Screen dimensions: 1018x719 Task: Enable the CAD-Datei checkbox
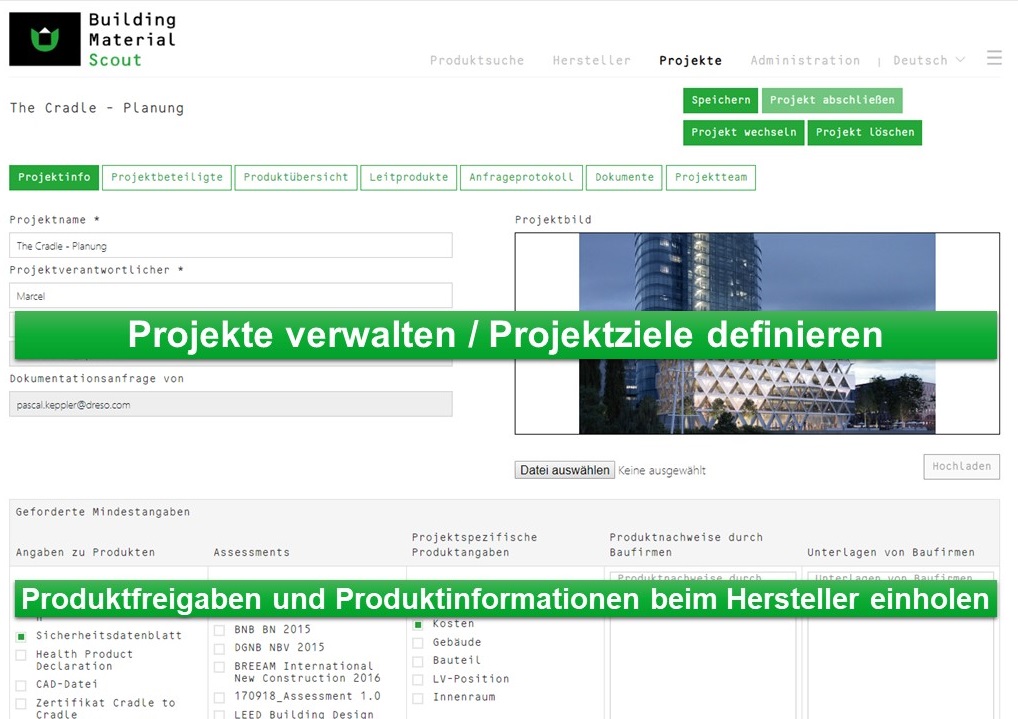pos(21,685)
